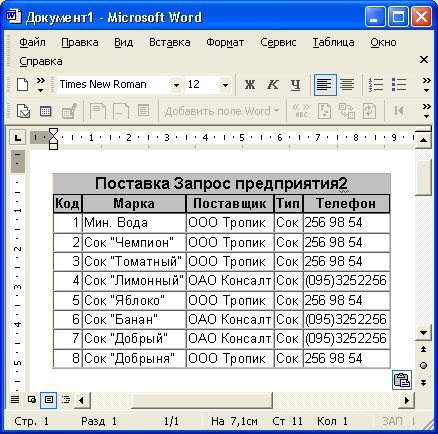Toggle underline formatting with the Ч button
The width and height of the screenshot is (438, 434).
[295, 85]
